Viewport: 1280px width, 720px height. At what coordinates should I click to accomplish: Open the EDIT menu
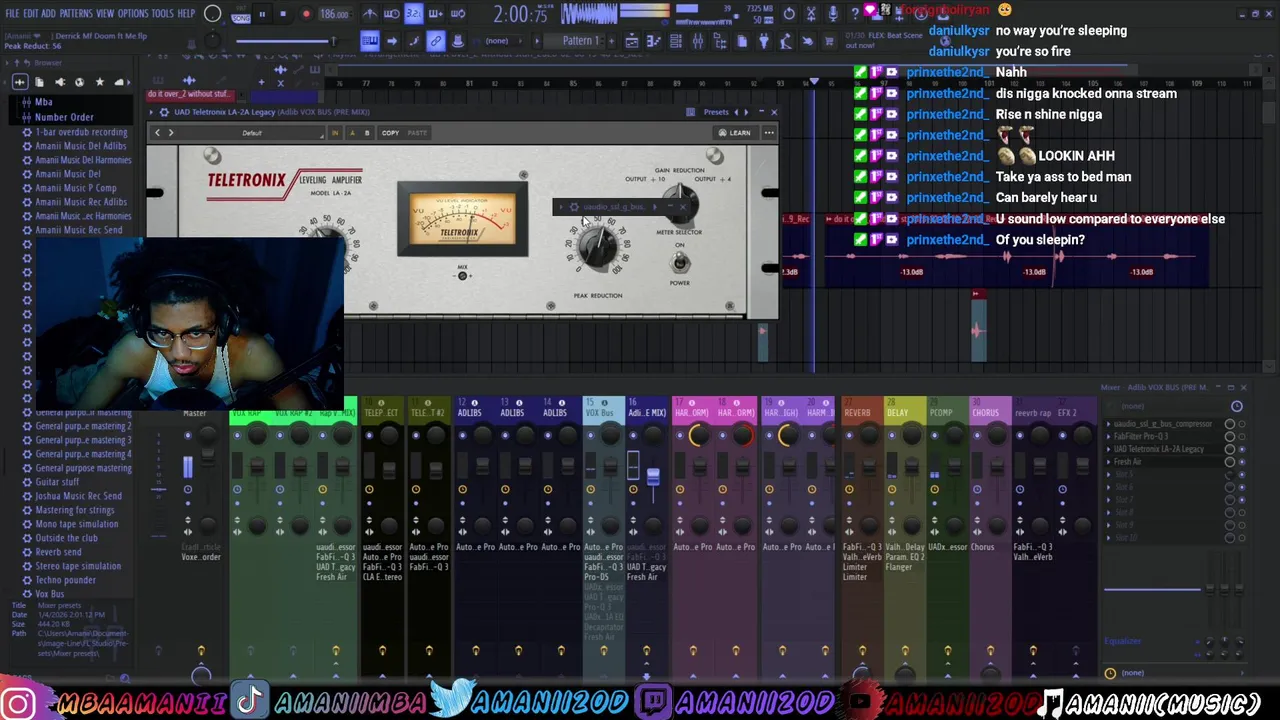point(30,13)
